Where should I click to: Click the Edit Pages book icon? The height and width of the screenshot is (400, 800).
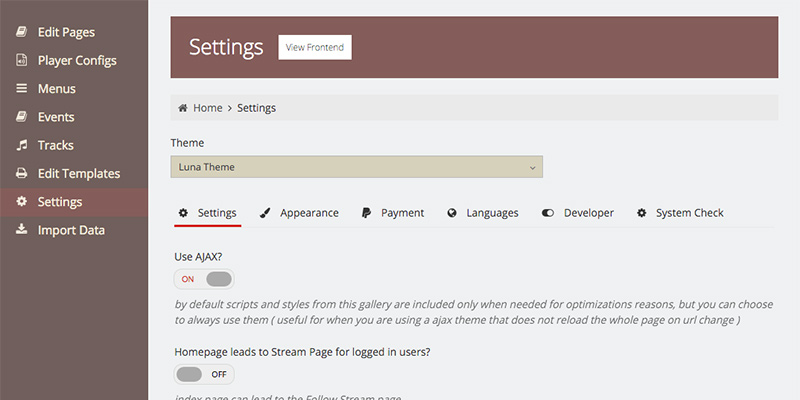point(21,32)
